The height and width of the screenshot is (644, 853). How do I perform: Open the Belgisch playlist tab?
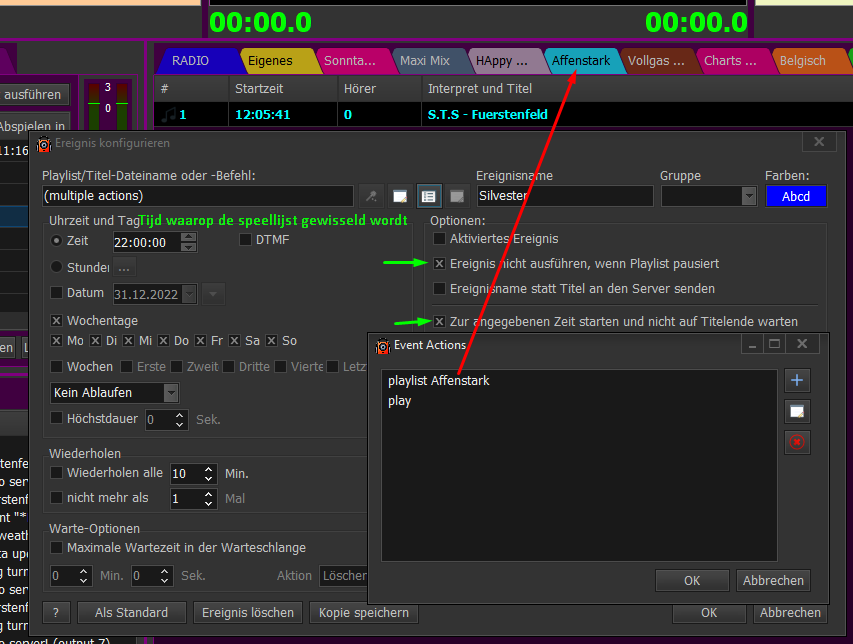pos(802,61)
